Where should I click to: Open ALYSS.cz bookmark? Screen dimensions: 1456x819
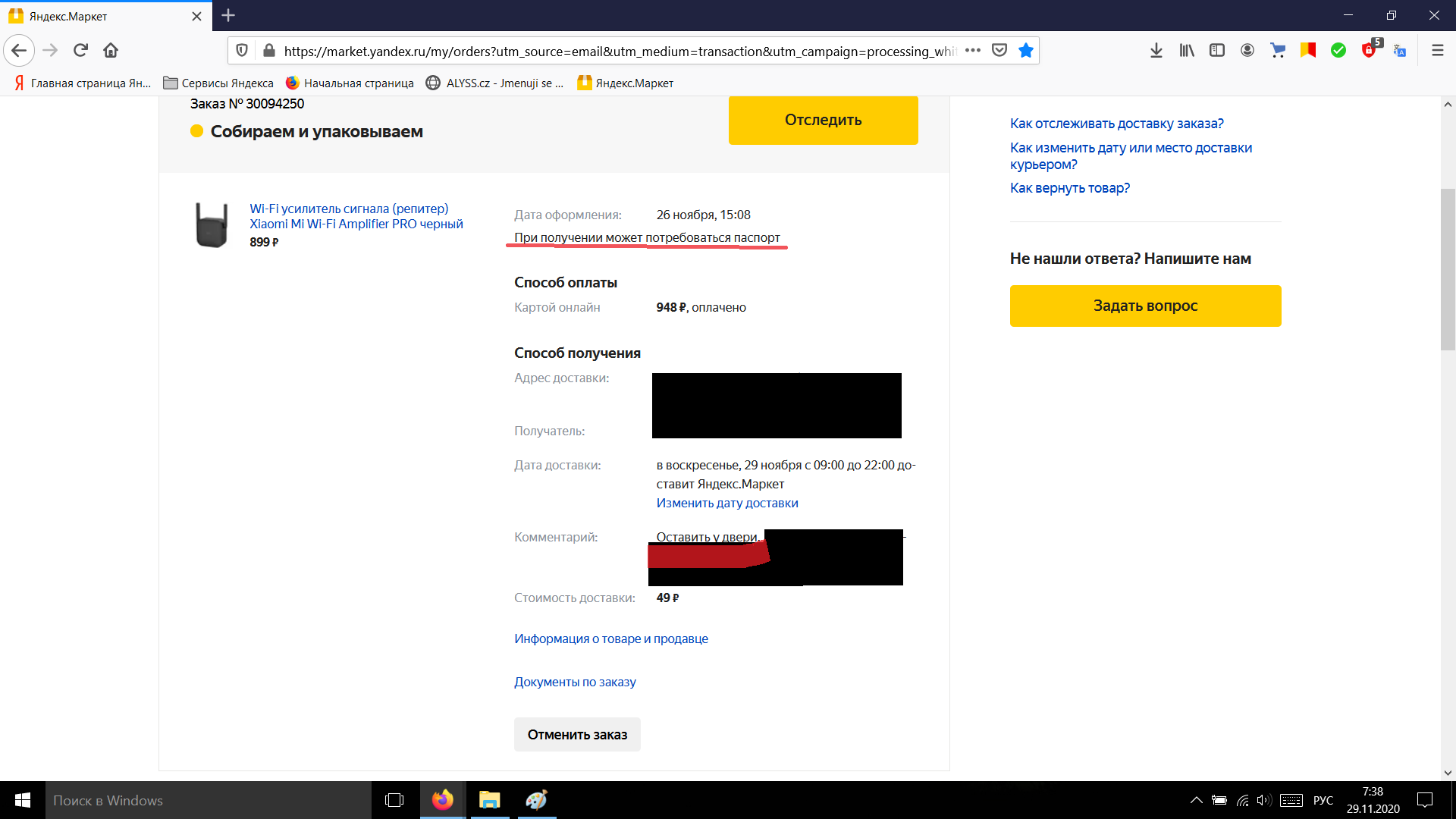tap(495, 83)
